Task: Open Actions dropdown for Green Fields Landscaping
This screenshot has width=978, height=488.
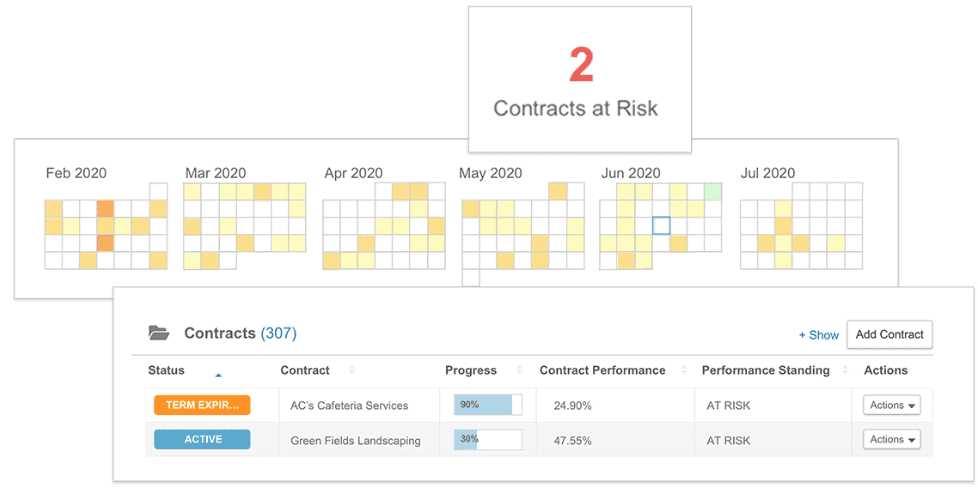Action: coord(892,439)
